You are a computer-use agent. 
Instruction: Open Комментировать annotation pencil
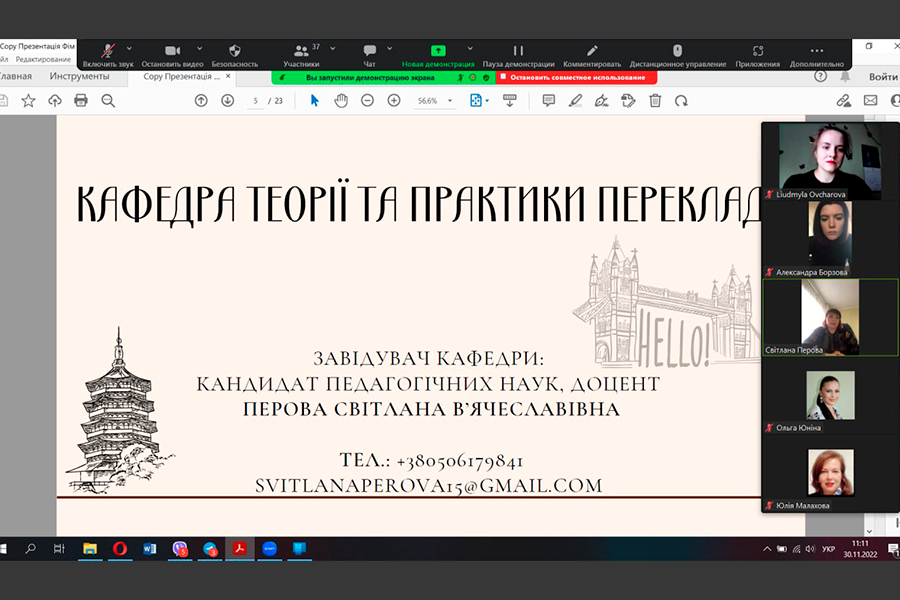pos(592,55)
